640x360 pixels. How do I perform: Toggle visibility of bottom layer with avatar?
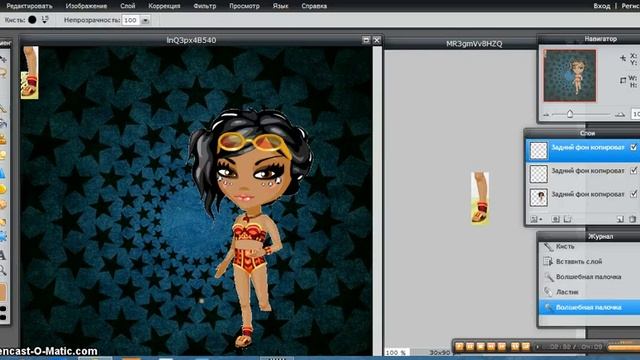coord(633,194)
